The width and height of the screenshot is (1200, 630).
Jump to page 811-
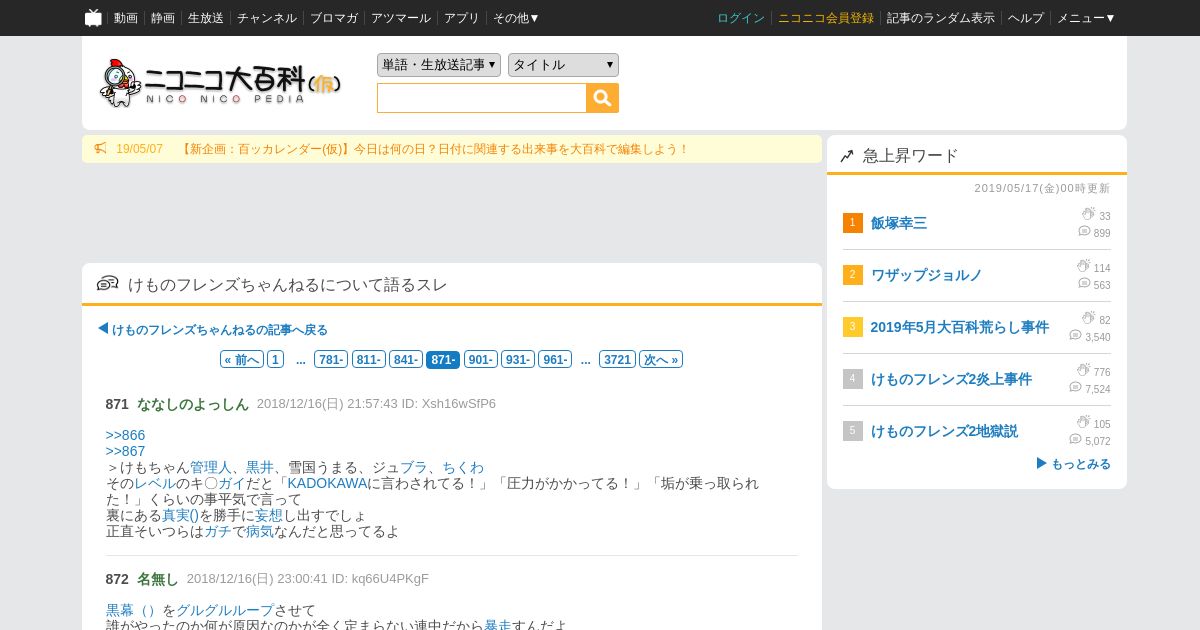(368, 360)
